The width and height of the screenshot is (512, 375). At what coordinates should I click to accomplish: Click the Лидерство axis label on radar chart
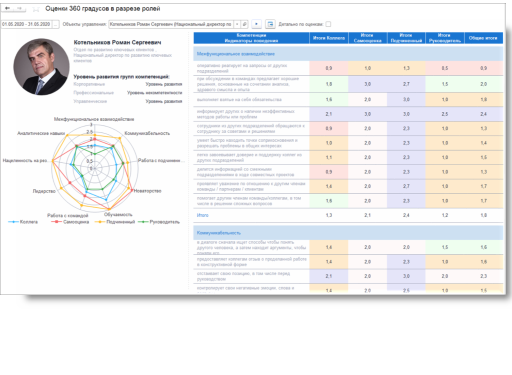point(44,191)
